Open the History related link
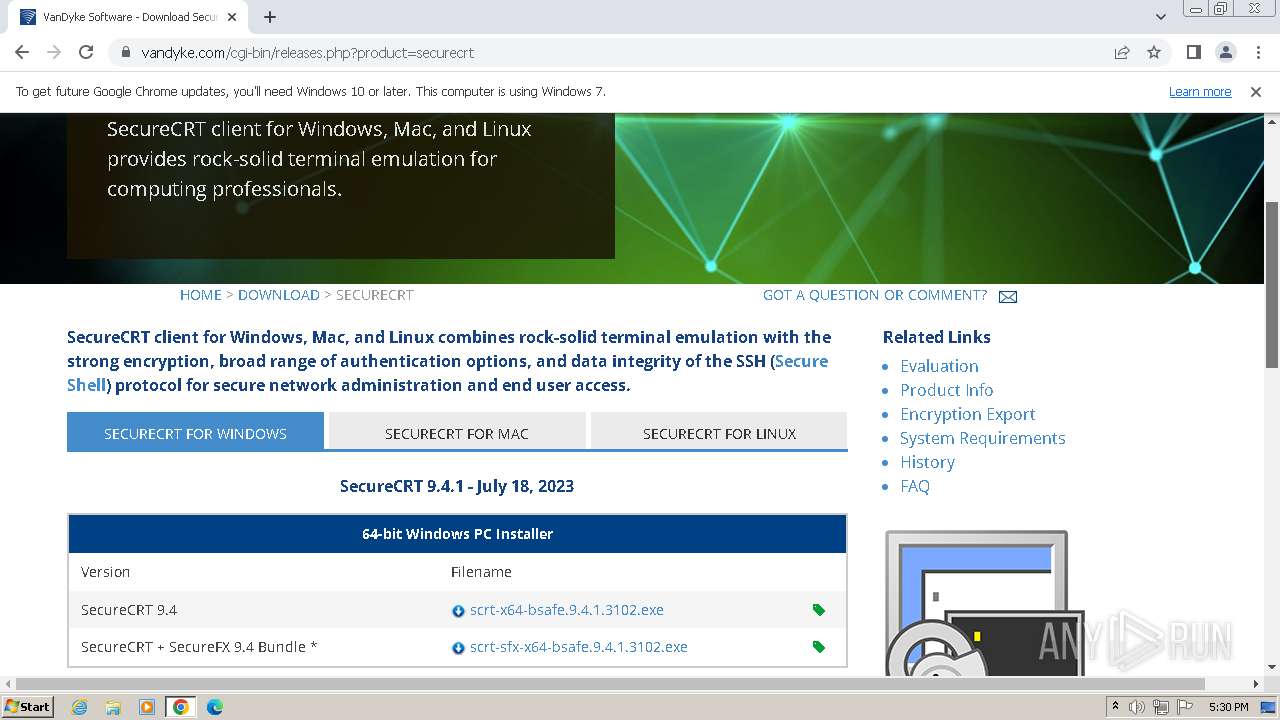This screenshot has width=1280, height=720. tap(927, 462)
